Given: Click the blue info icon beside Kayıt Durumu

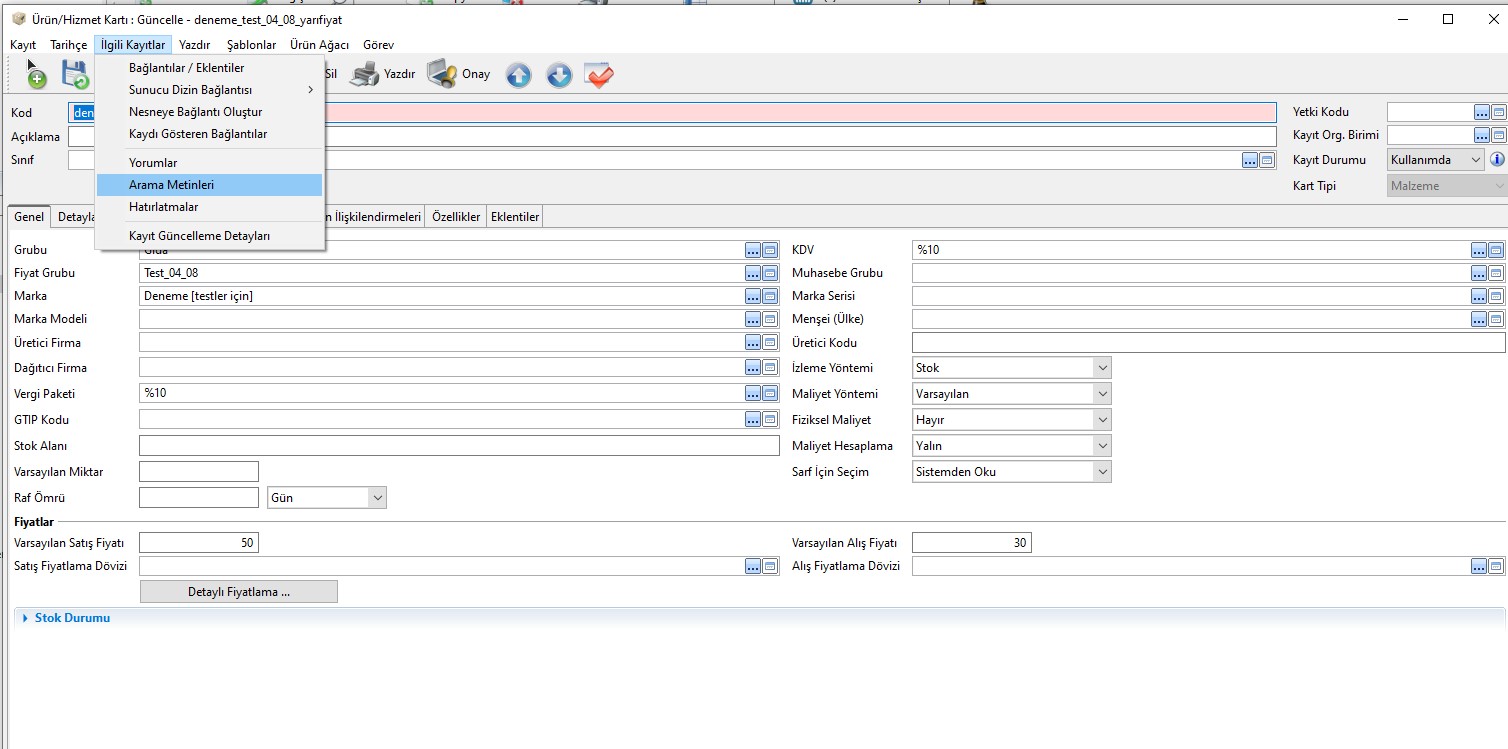Looking at the screenshot, I should (x=1497, y=160).
